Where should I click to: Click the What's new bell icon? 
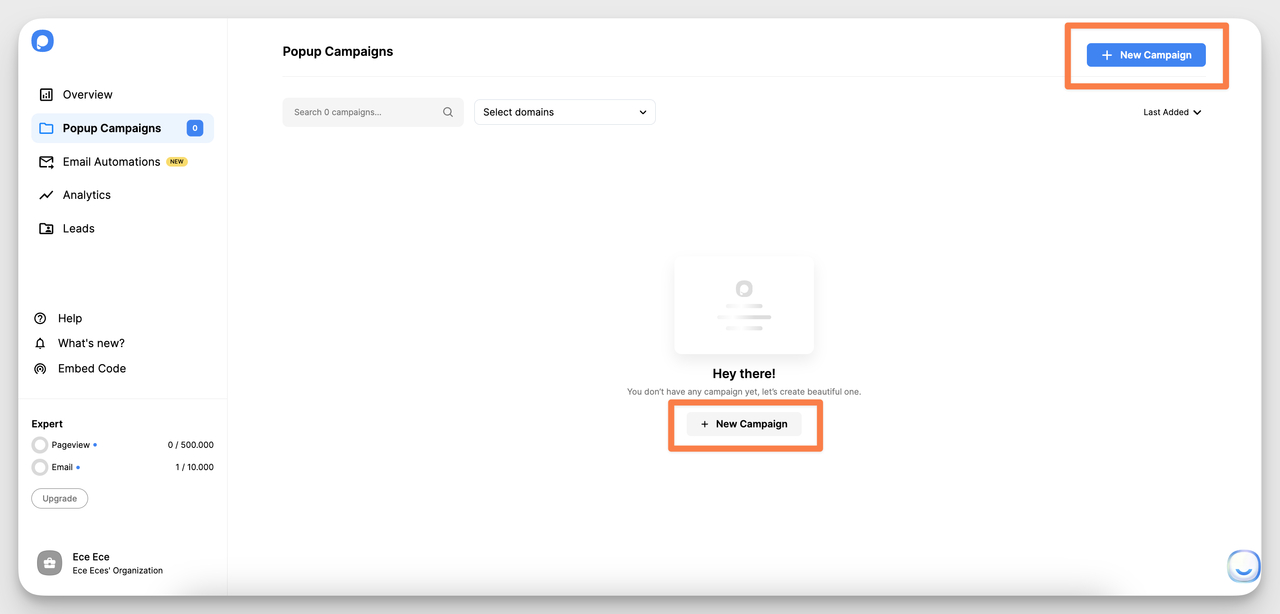click(x=40, y=343)
